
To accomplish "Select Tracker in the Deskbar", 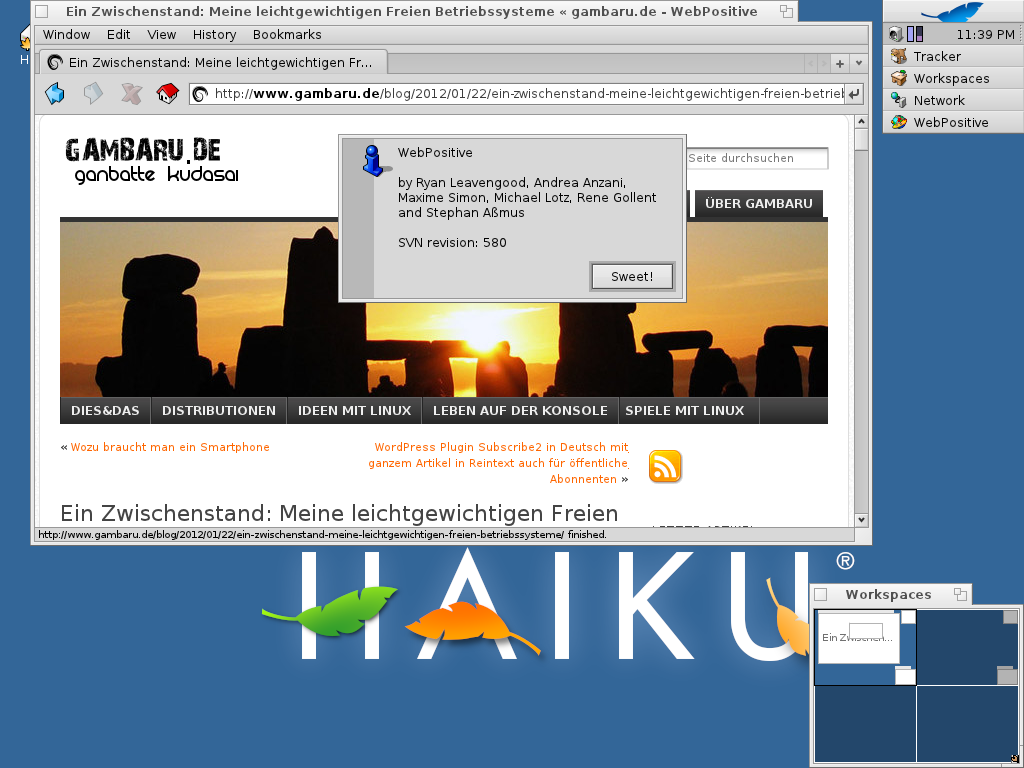I will [x=936, y=57].
